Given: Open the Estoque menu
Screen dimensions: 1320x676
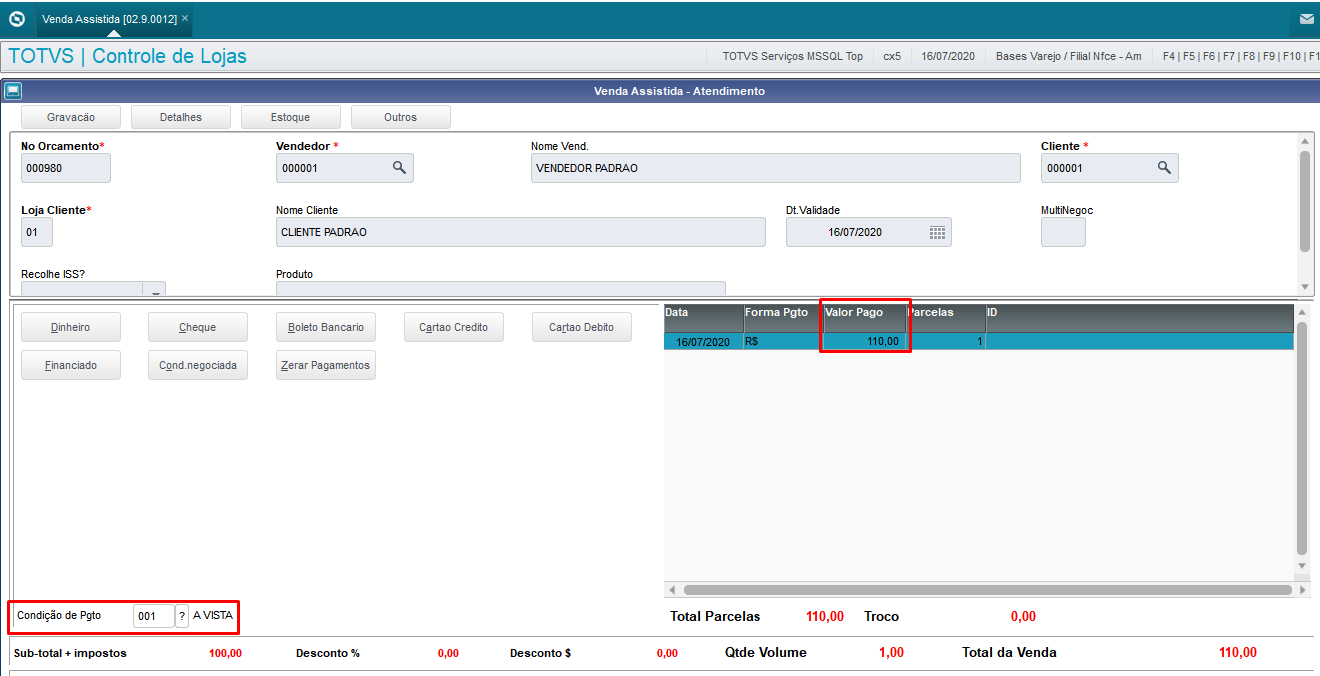Looking at the screenshot, I should click(x=291, y=117).
